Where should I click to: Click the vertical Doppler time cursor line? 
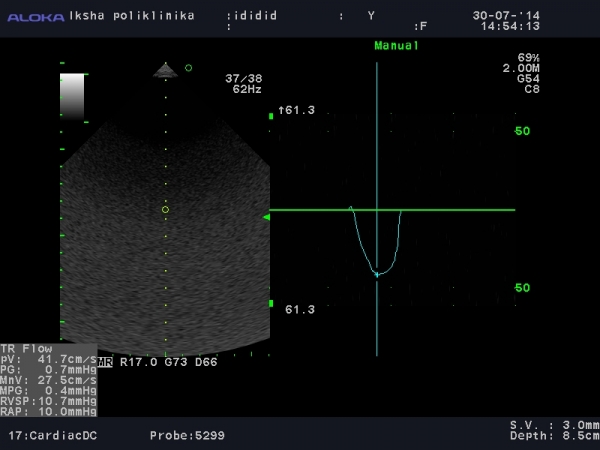point(377,150)
